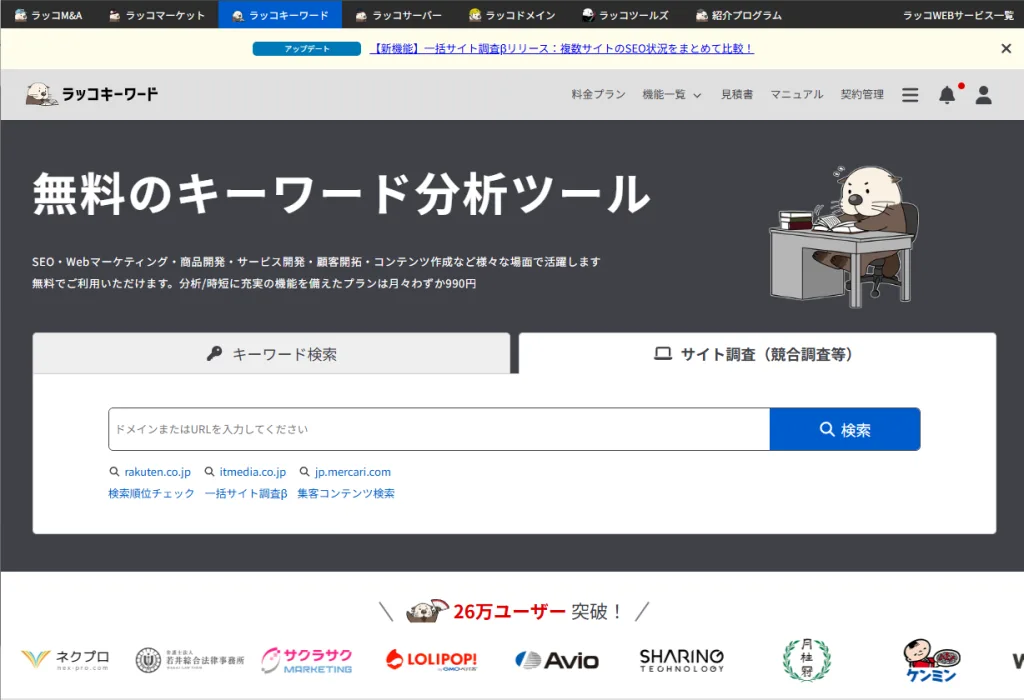The width and height of the screenshot is (1024, 700).
Task: Search example rakuten.co.jp
Action: (x=150, y=471)
